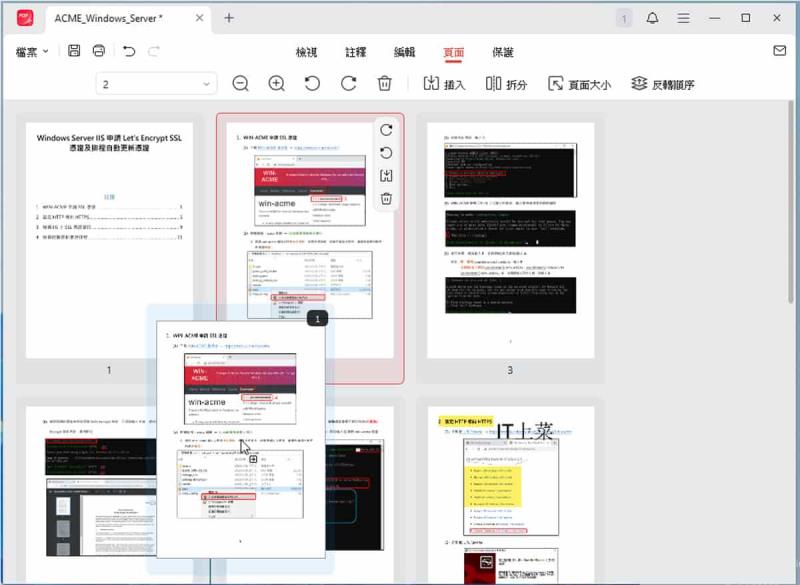The width and height of the screenshot is (800, 585).
Task: Switch to the 註釋 annotation tab
Action: [355, 52]
